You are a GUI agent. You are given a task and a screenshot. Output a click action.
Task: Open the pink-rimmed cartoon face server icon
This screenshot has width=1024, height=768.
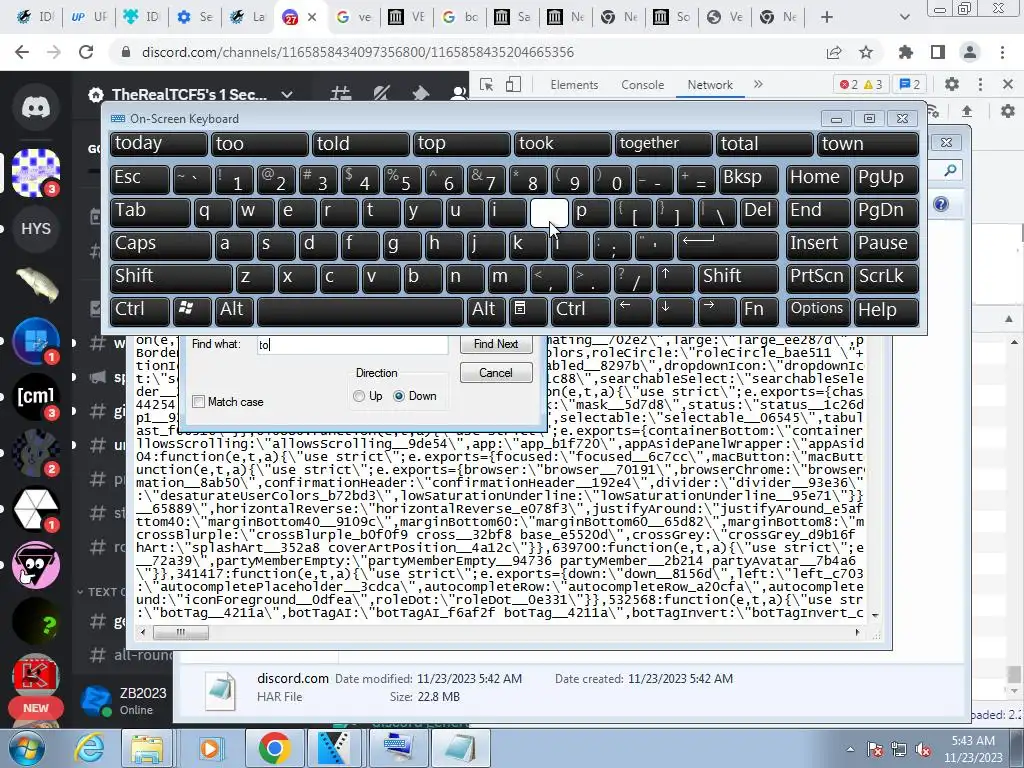(36, 565)
